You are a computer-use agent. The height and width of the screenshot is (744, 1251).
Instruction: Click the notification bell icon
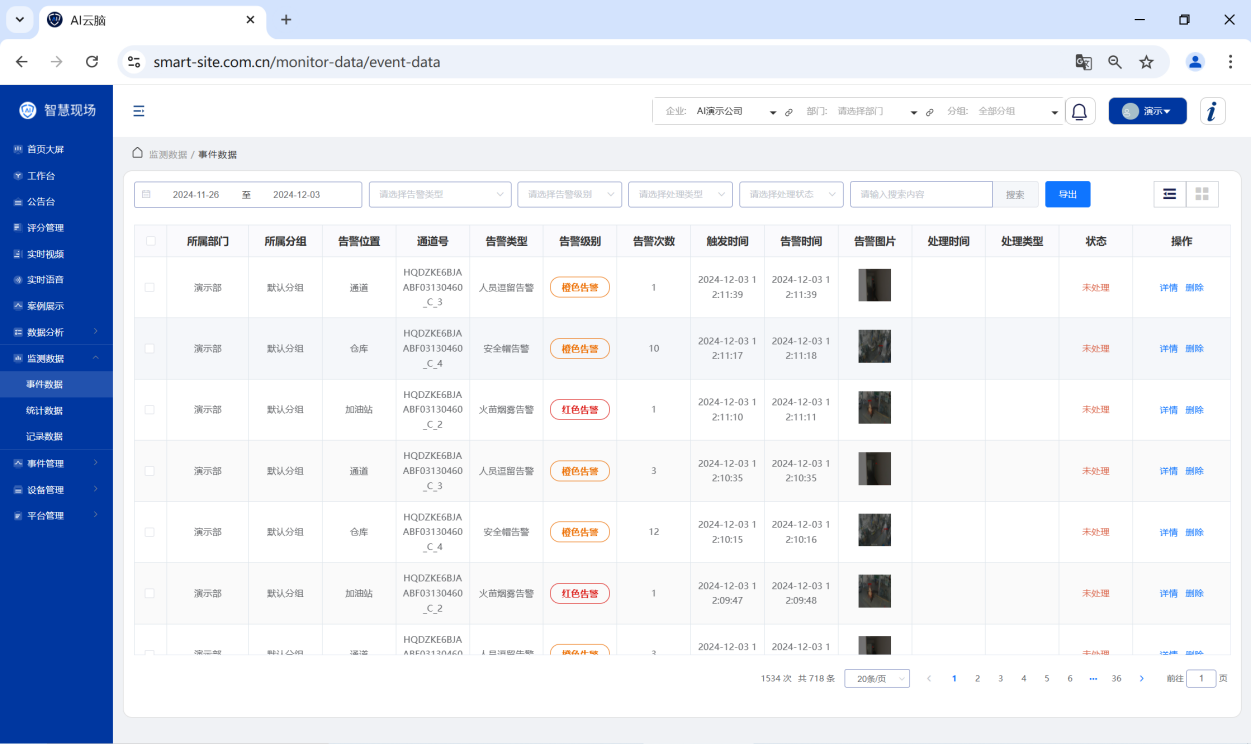click(x=1079, y=111)
